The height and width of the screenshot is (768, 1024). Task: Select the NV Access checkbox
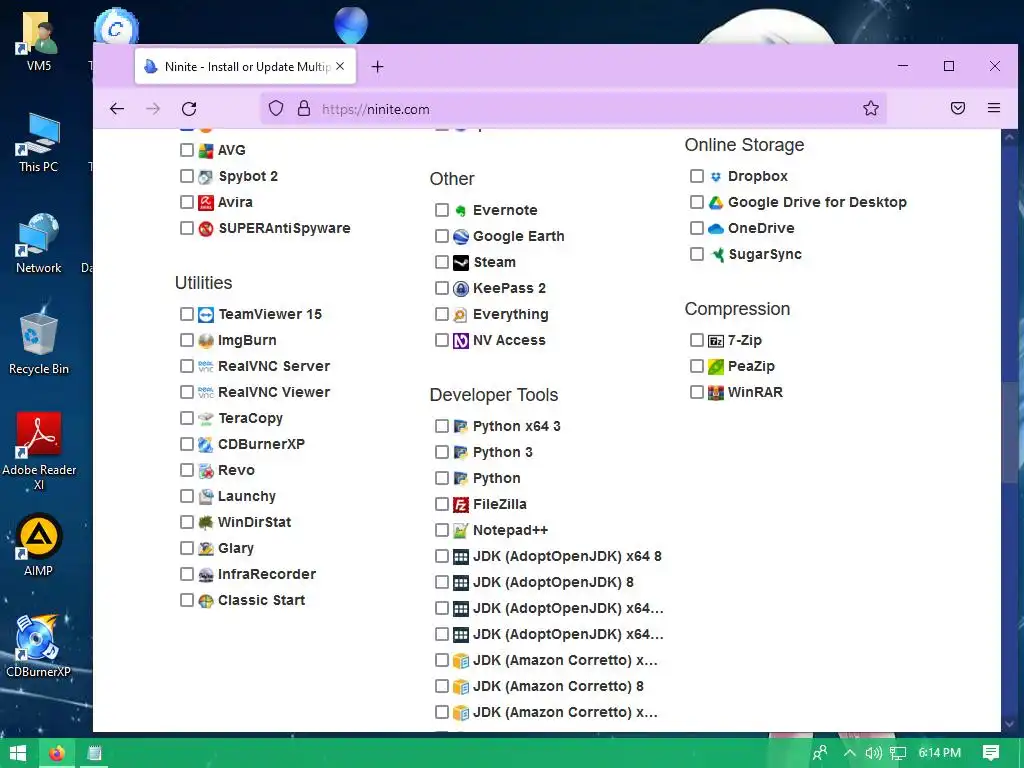pyautogui.click(x=442, y=340)
